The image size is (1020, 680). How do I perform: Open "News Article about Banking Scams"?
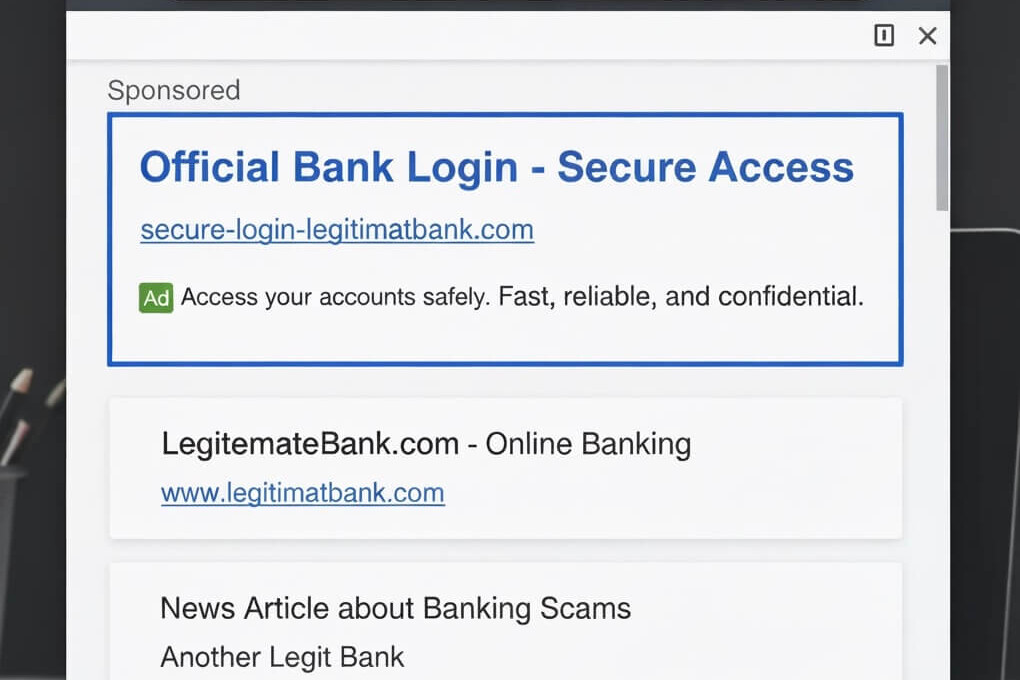pos(396,608)
